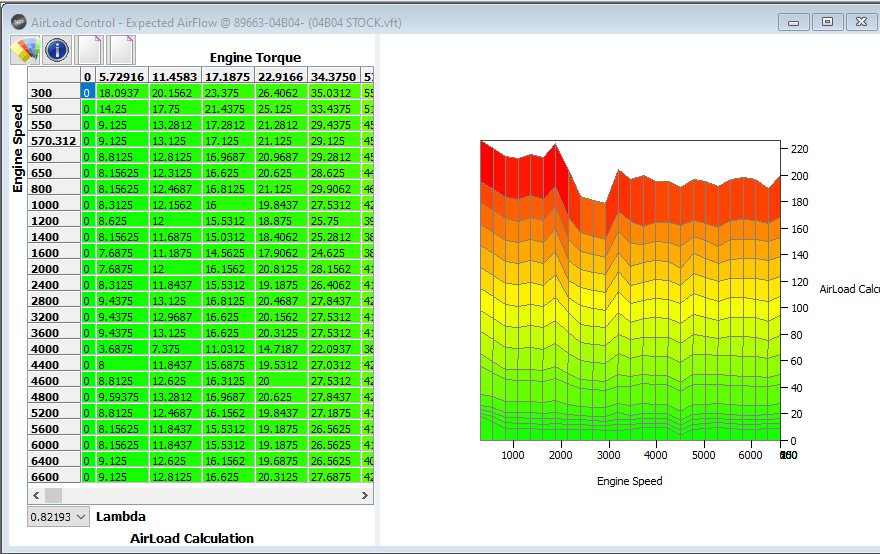Open the color palette tool icon
880x554 pixels.
coord(25,50)
